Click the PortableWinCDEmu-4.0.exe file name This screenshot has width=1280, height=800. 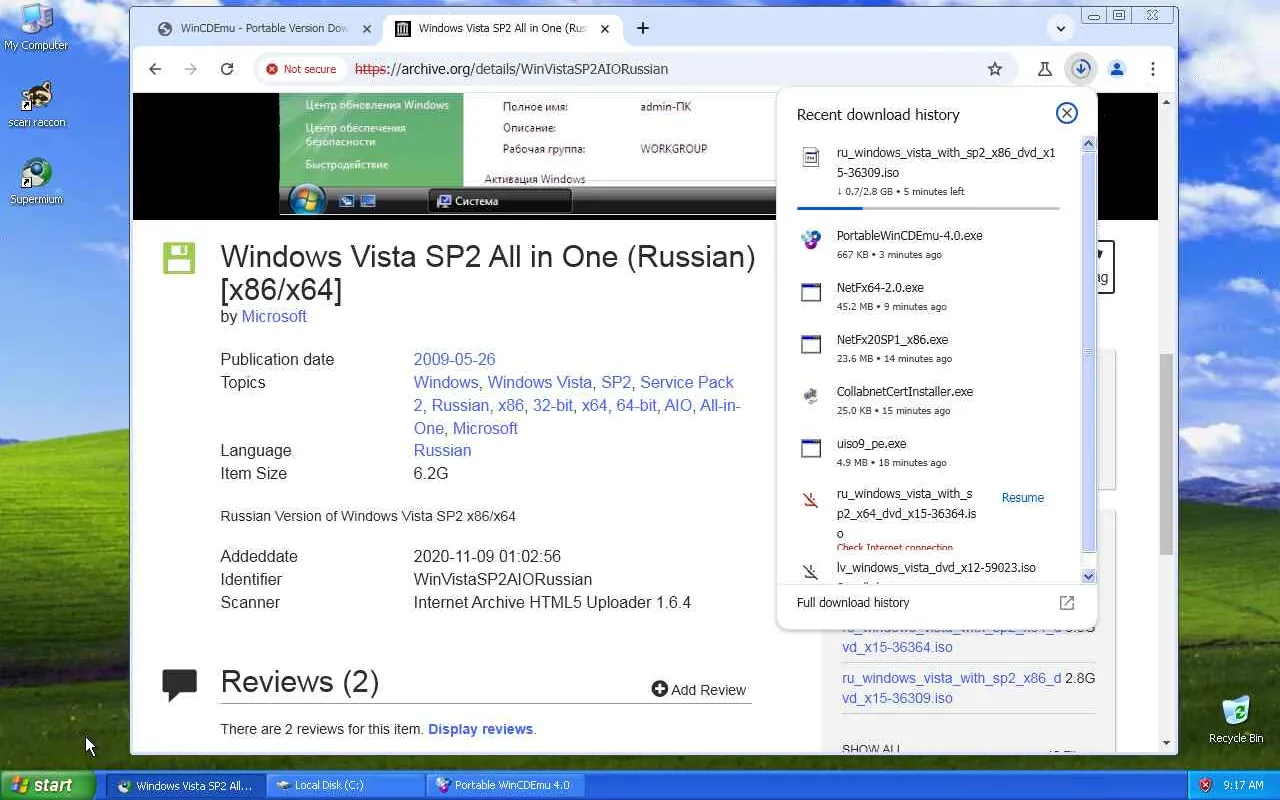pos(909,236)
